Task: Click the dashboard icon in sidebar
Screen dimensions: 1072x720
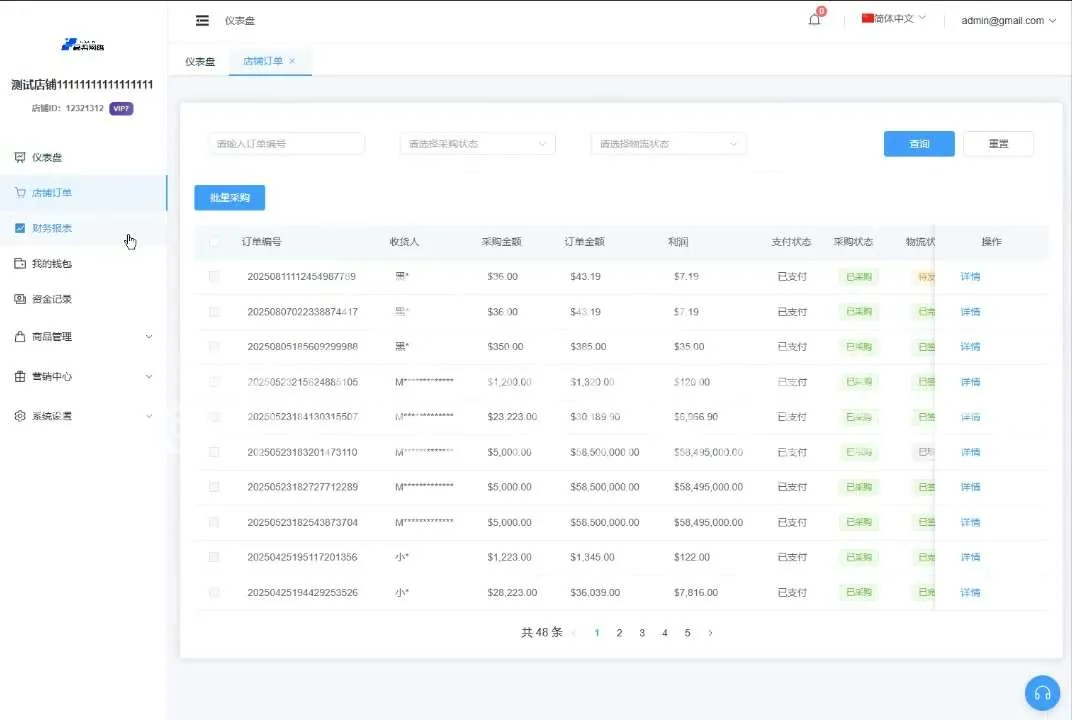Action: click(x=20, y=157)
